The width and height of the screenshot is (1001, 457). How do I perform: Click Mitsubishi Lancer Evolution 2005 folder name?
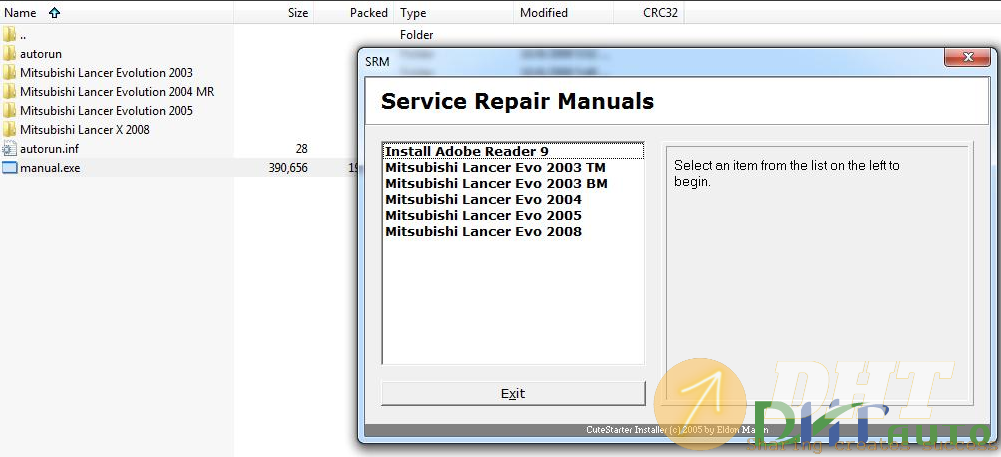106,111
